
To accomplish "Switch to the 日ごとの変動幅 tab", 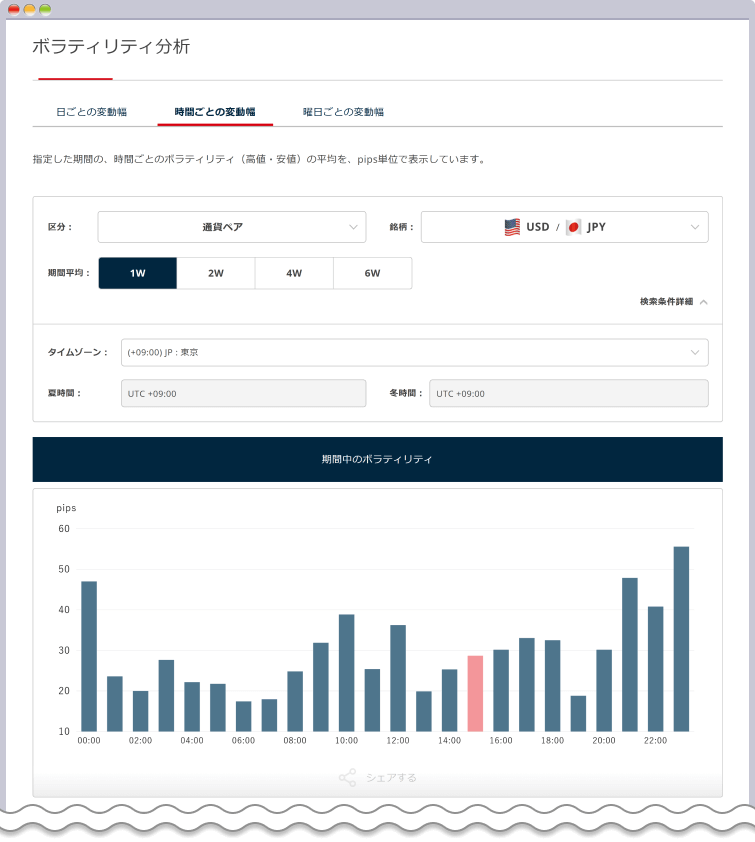I will pyautogui.click(x=92, y=112).
